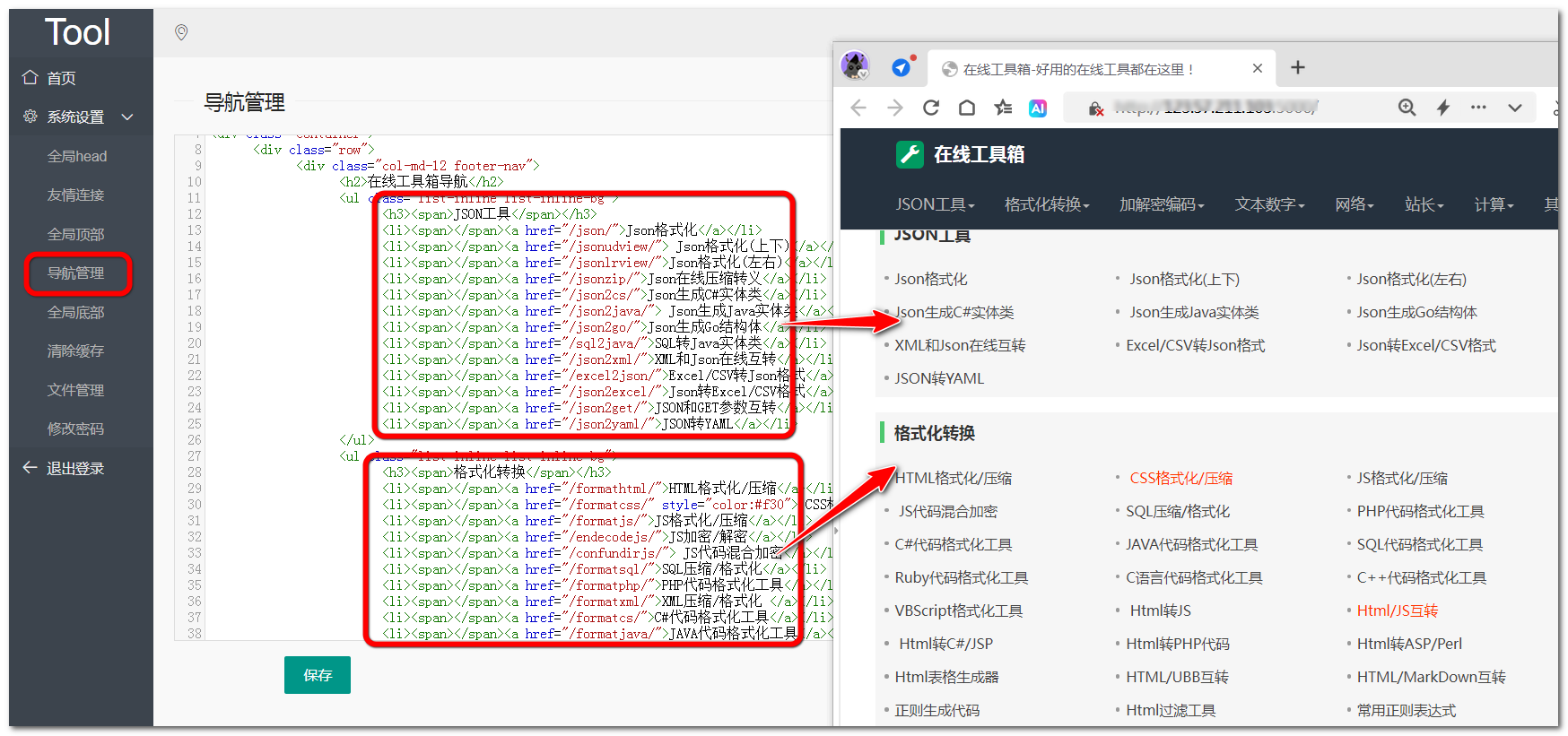The image size is (1568, 736).
Task: Open the Html转PHP代码 link
Action: [1178, 644]
